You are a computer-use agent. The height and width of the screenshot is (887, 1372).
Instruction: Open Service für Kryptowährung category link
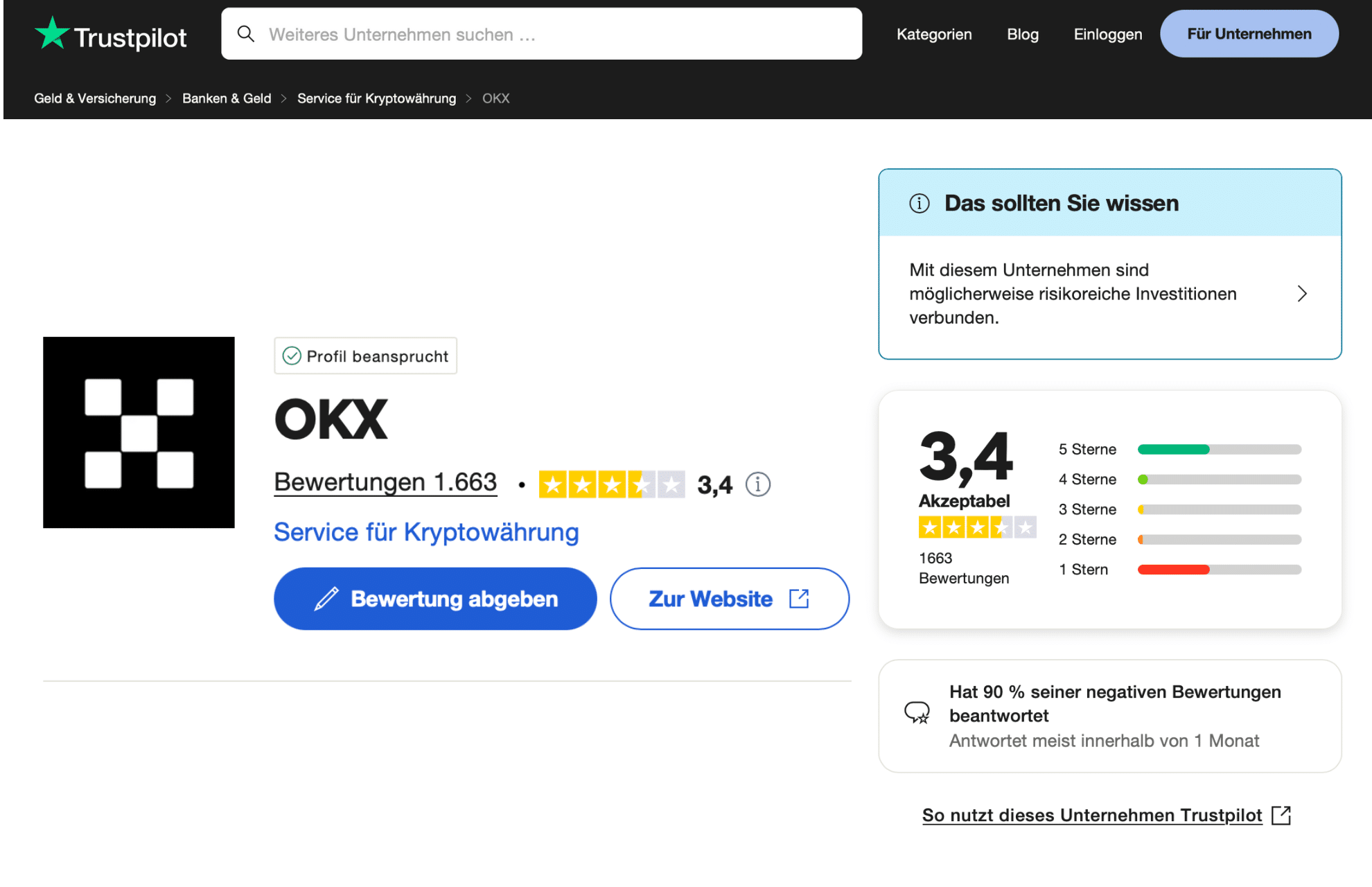426,532
